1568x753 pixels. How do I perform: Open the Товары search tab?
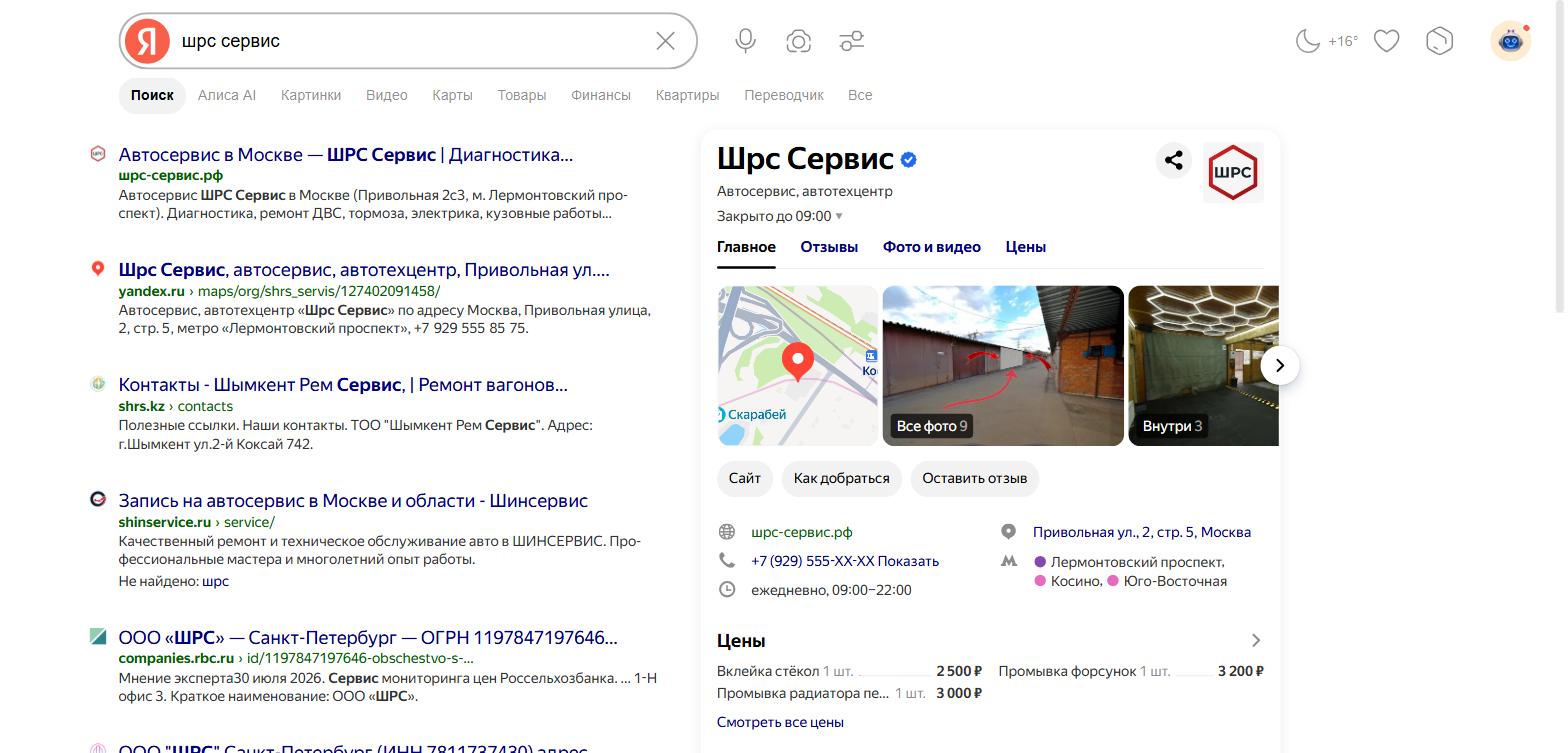coord(522,95)
